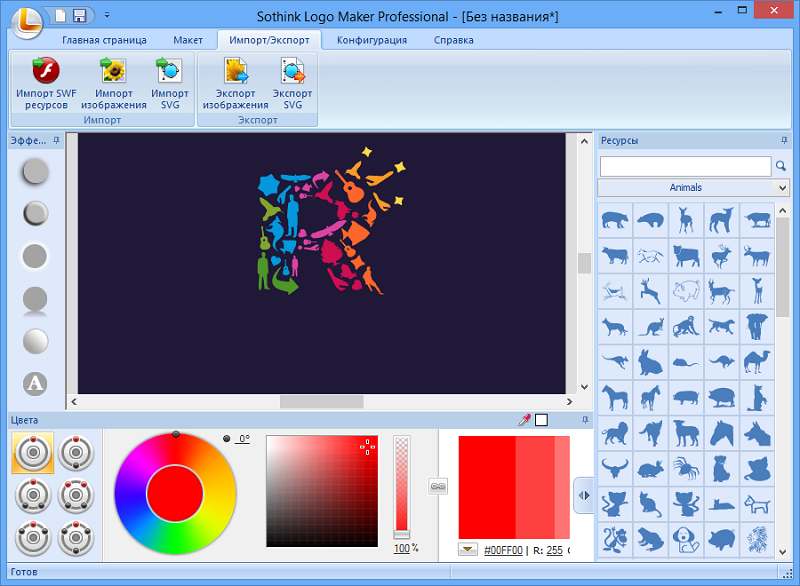Click the Resources search input field
Screen dimensions: 800x586
(x=685, y=166)
